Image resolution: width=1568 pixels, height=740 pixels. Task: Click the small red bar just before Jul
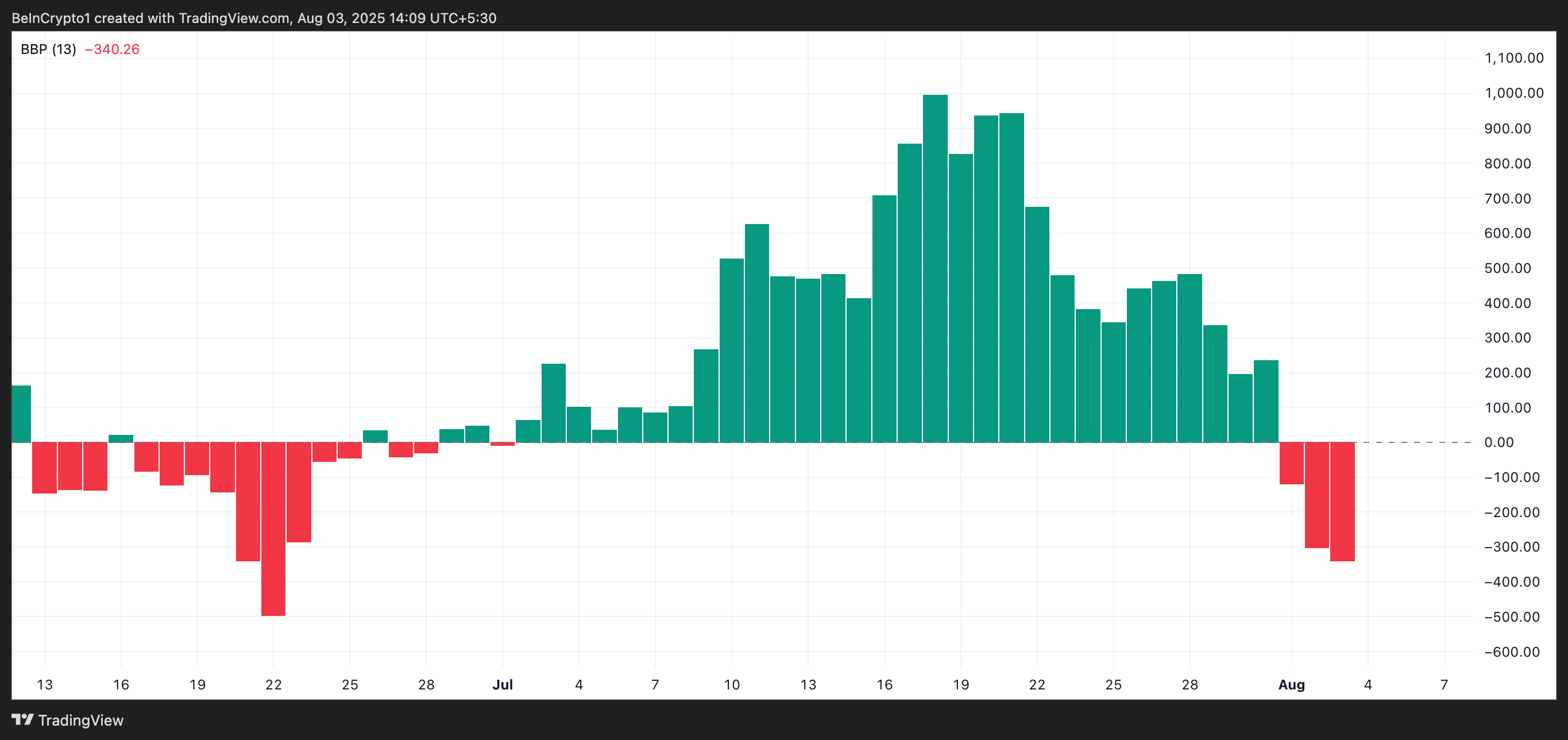click(x=502, y=444)
